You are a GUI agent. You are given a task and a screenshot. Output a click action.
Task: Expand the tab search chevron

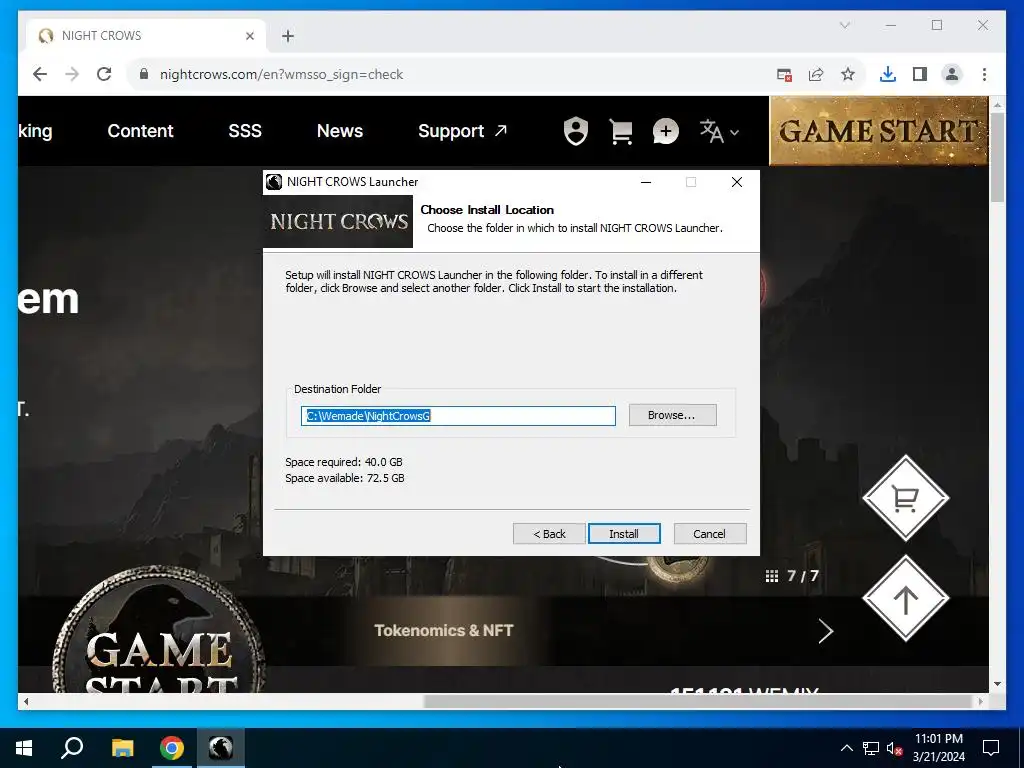coord(844,25)
